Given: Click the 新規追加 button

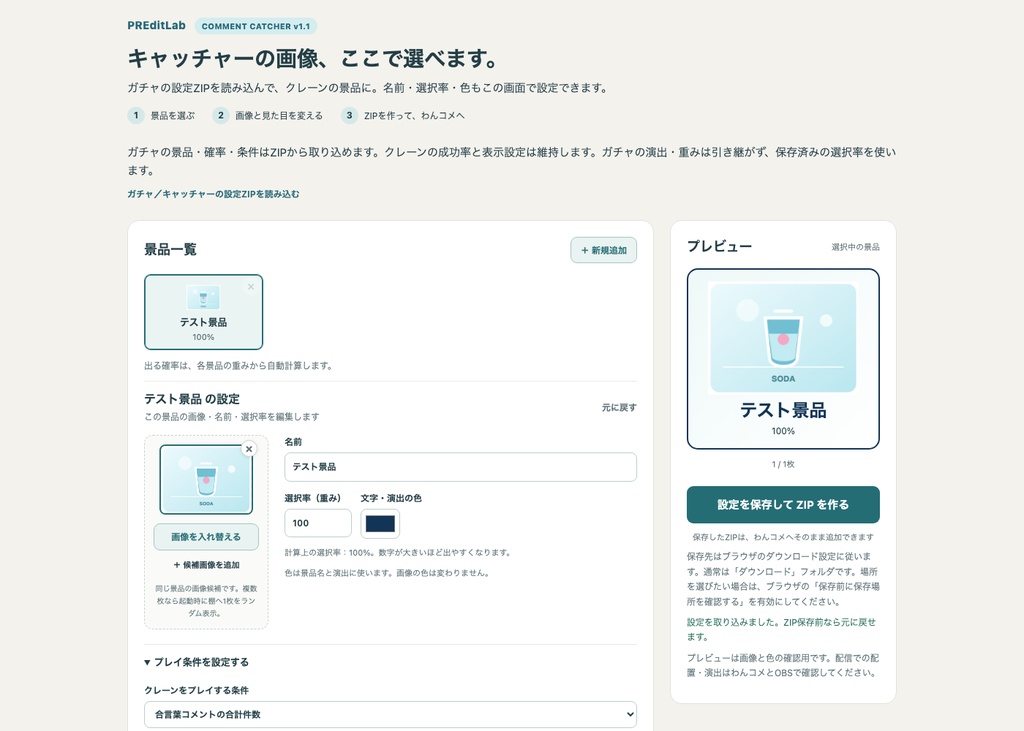Looking at the screenshot, I should tap(603, 250).
